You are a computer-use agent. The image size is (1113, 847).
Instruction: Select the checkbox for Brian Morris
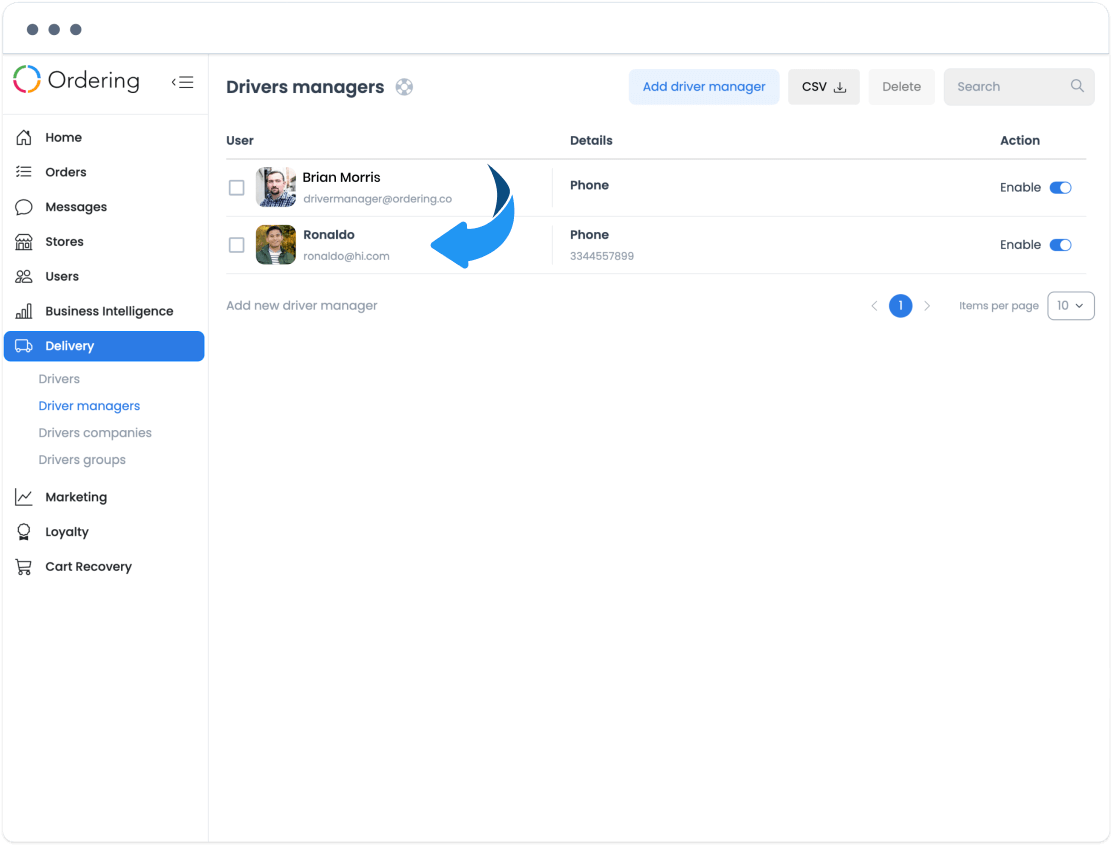(x=236, y=187)
